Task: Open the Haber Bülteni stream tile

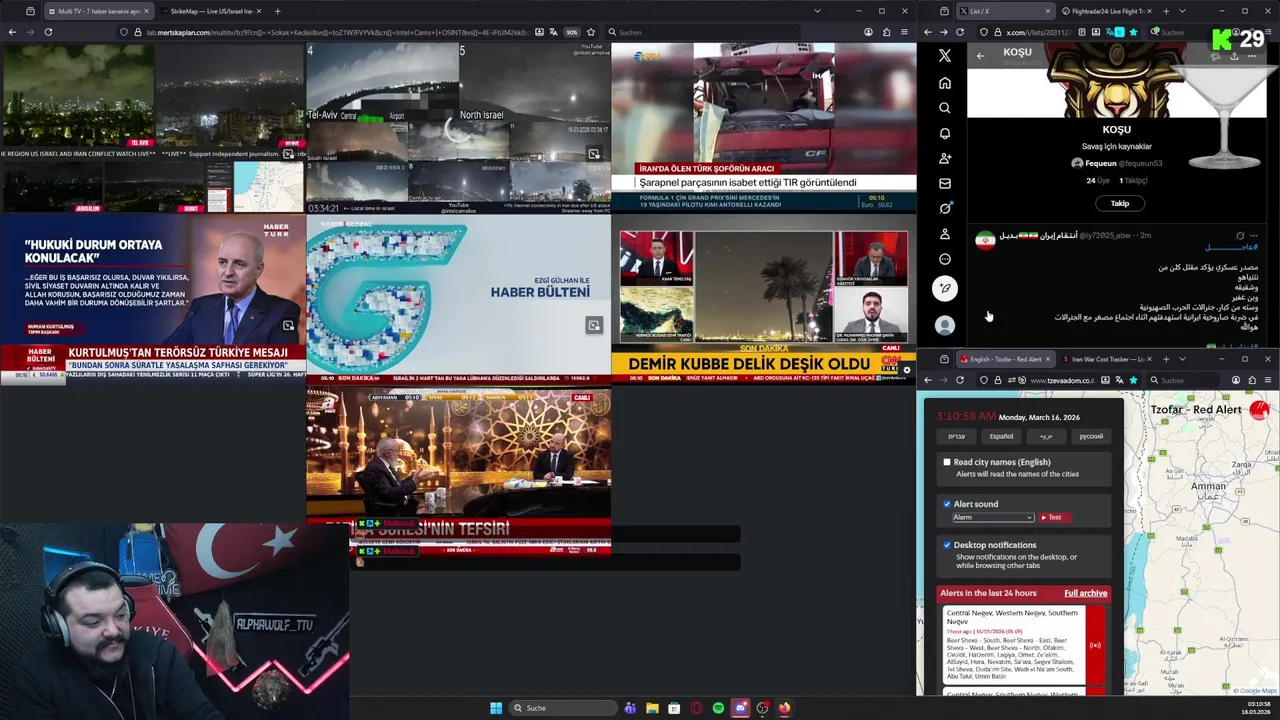Action: [x=458, y=297]
